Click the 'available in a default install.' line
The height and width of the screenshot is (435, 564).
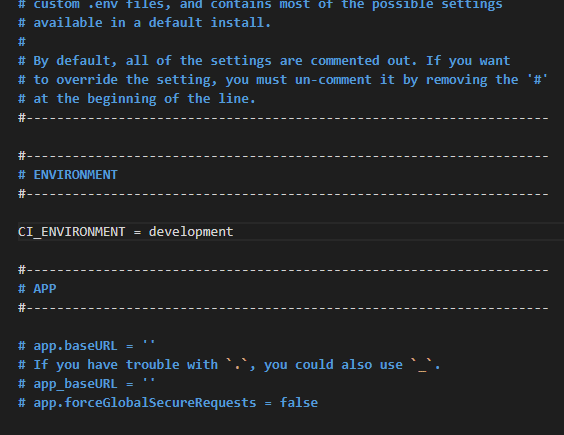click(x=144, y=23)
